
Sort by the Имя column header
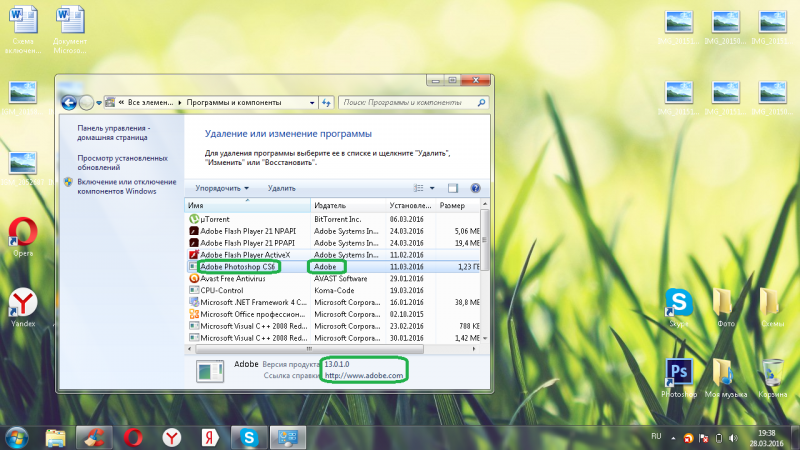pos(247,205)
